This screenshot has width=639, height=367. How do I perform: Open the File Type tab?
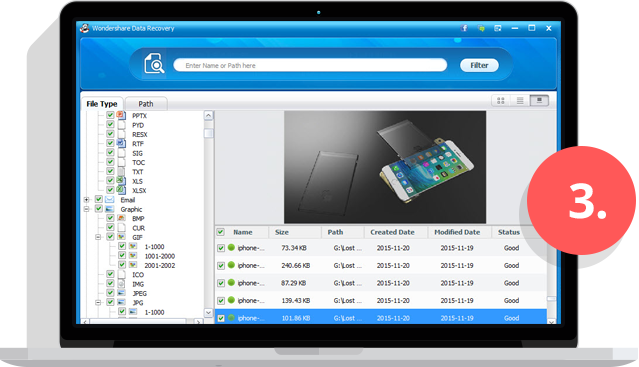coord(102,104)
